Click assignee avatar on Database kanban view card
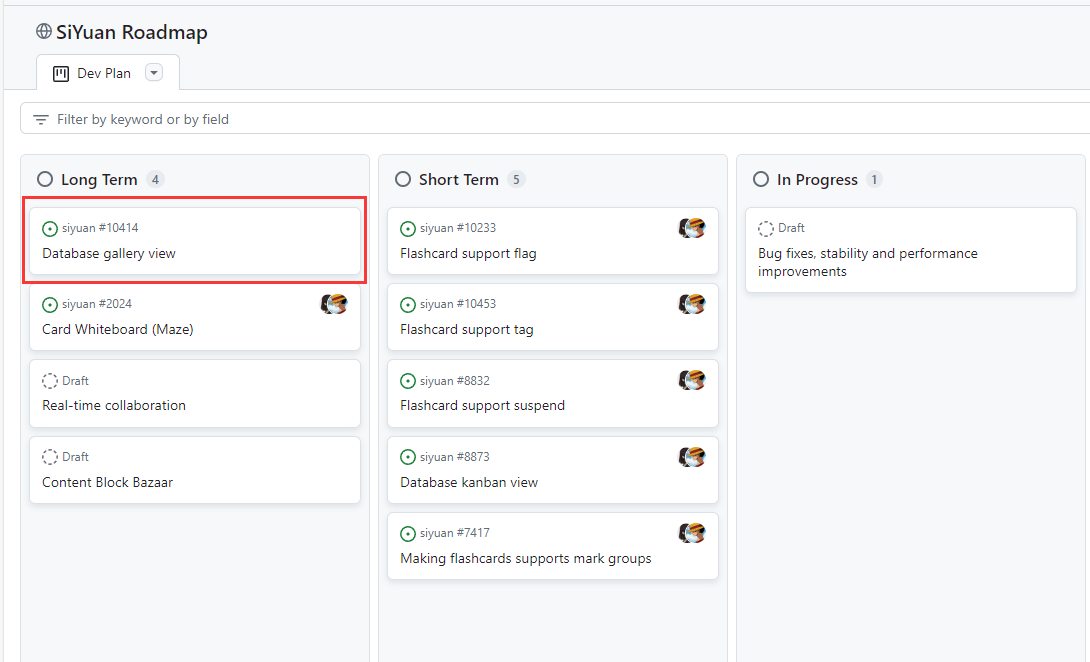Viewport: 1090px width, 662px height. [692, 457]
